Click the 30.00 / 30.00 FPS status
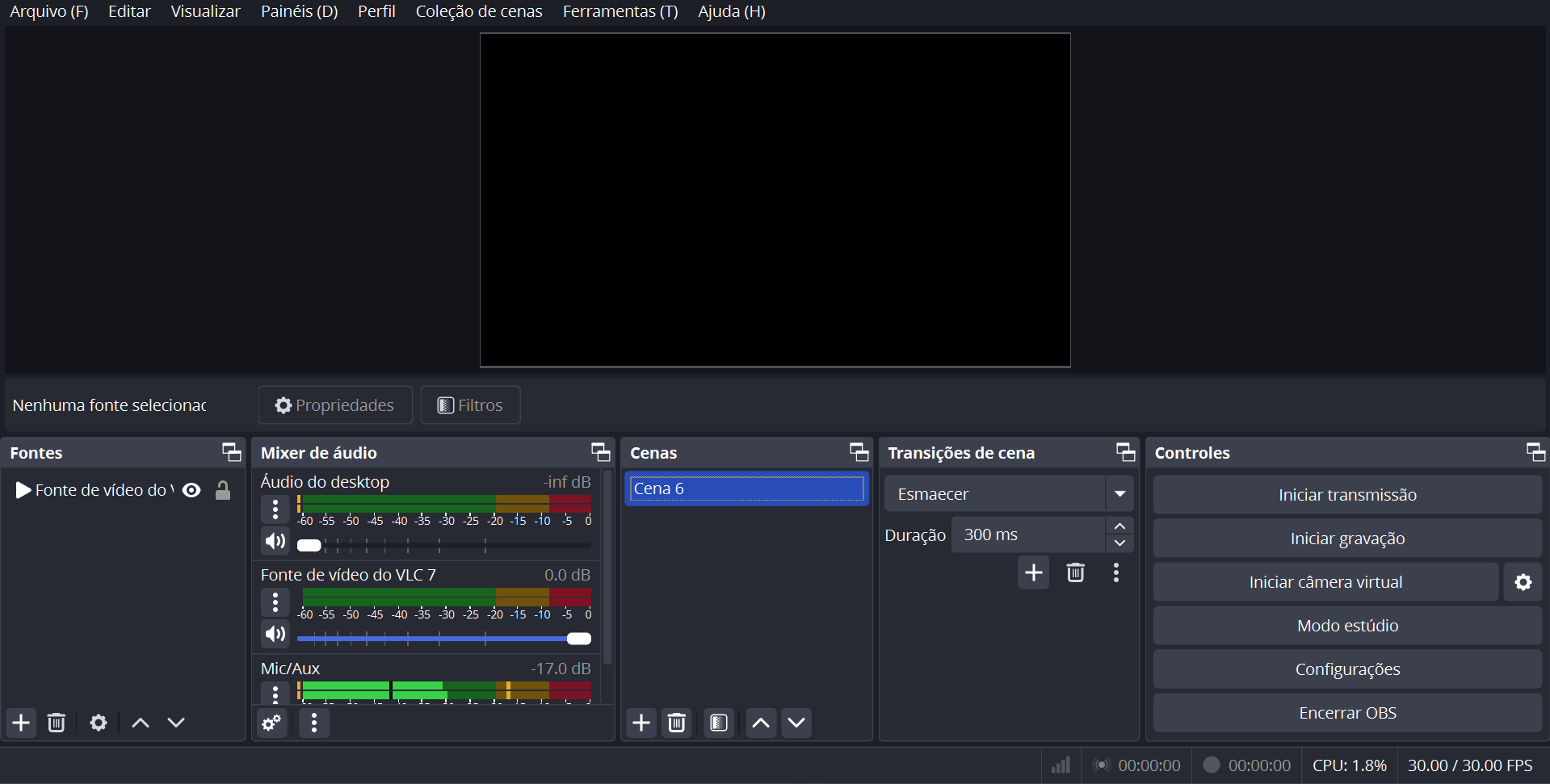This screenshot has width=1550, height=784. pyautogui.click(x=1470, y=765)
